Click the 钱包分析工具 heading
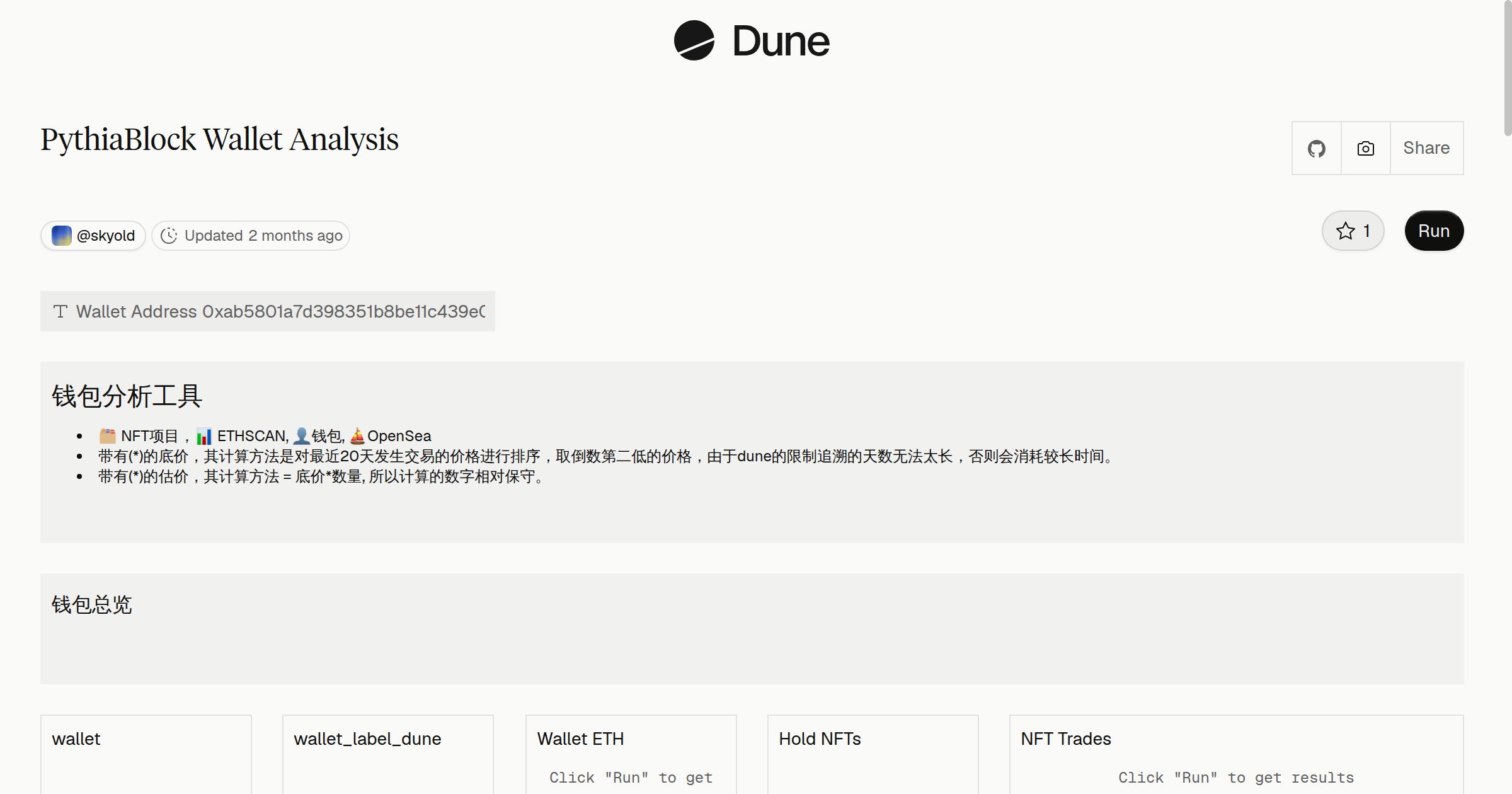 pyautogui.click(x=127, y=396)
